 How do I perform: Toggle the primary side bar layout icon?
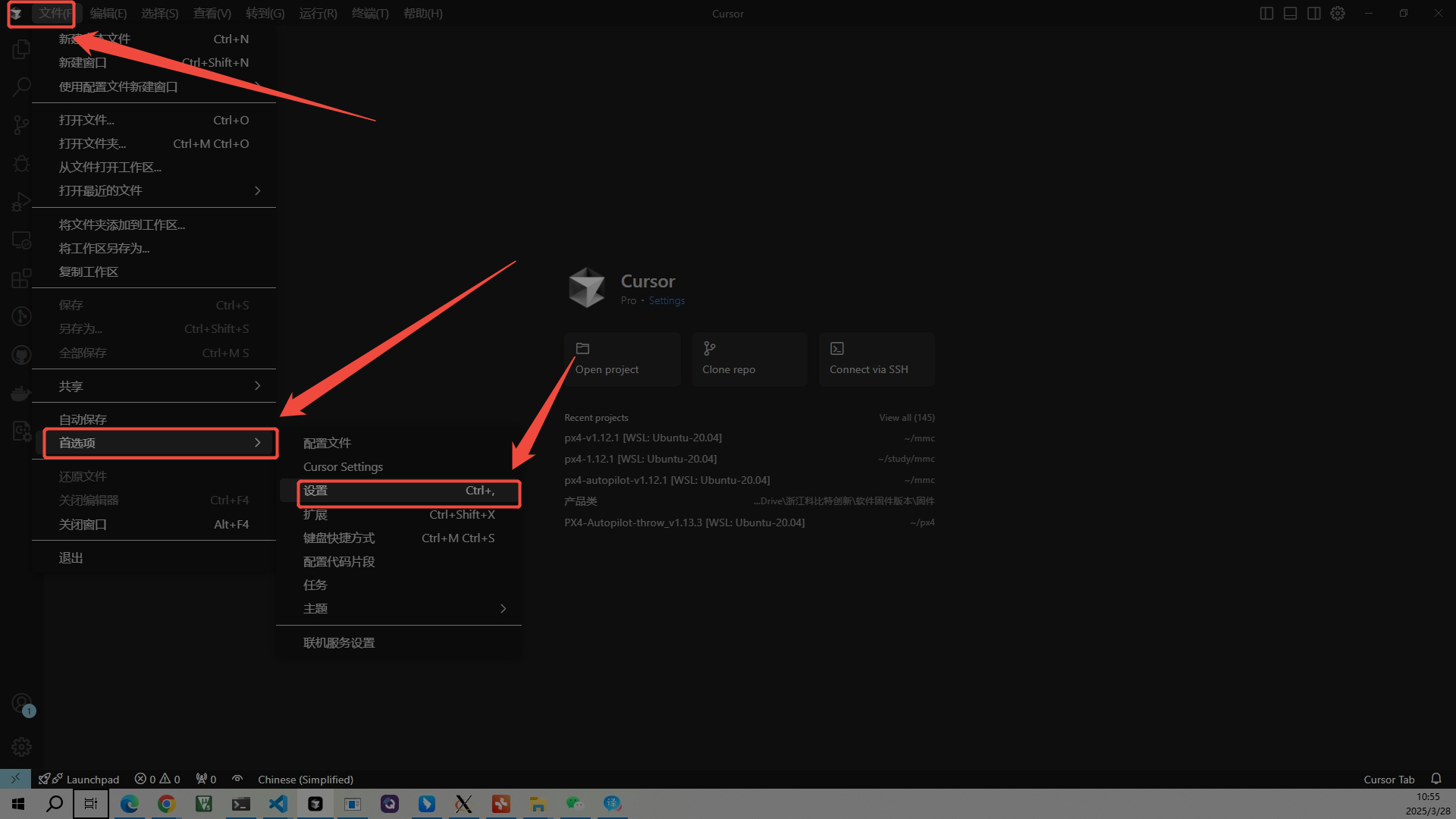[1266, 14]
